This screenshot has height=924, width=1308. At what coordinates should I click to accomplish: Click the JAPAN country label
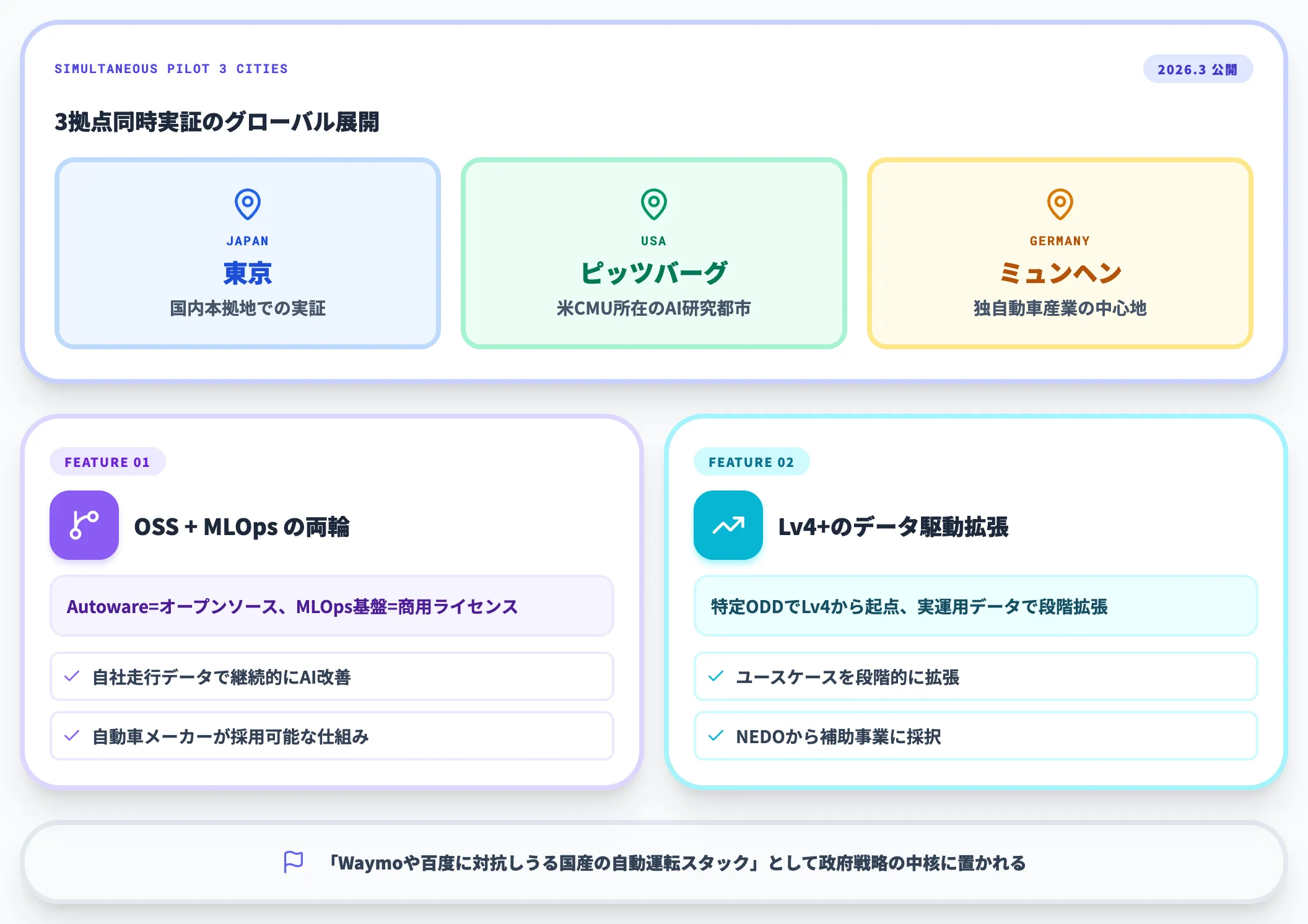point(248,241)
